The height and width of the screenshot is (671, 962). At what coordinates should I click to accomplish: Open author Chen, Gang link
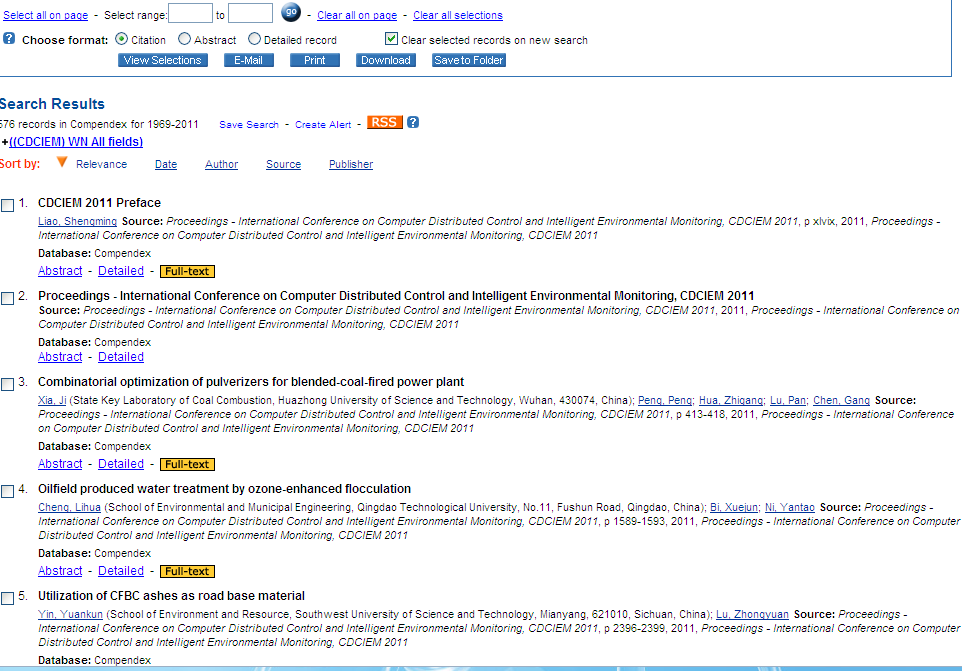[x=842, y=401]
